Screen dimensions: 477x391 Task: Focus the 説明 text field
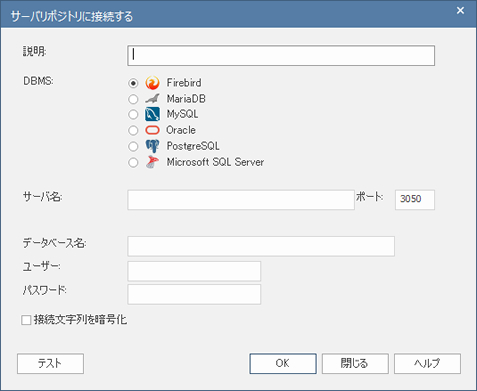[281, 55]
